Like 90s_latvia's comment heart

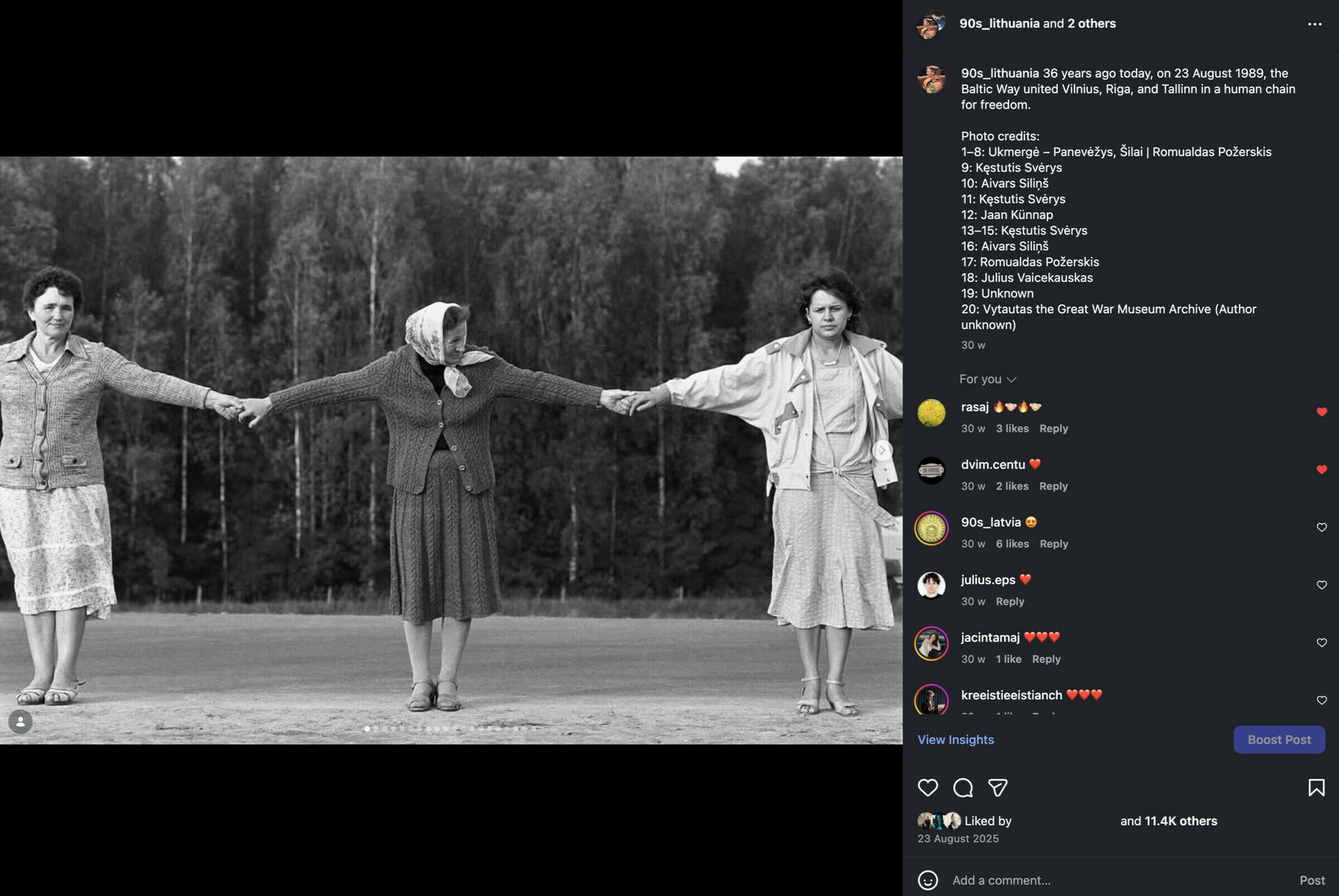point(1322,527)
